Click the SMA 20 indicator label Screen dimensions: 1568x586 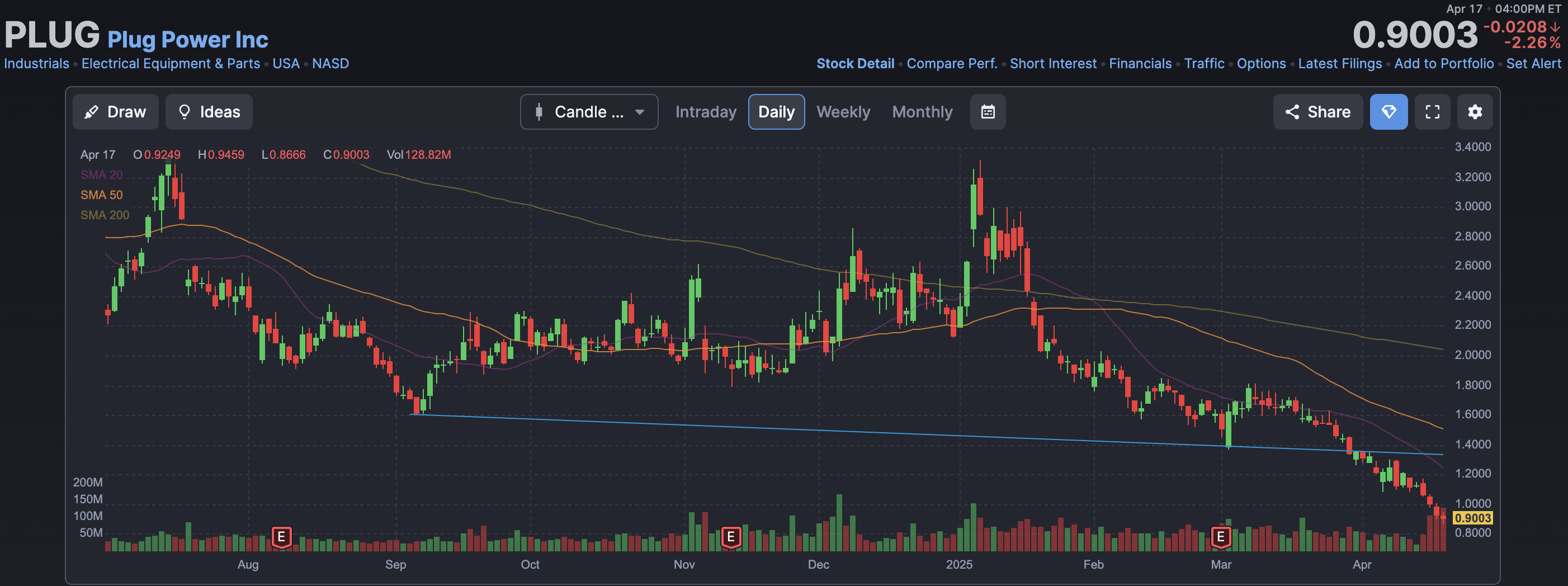102,174
